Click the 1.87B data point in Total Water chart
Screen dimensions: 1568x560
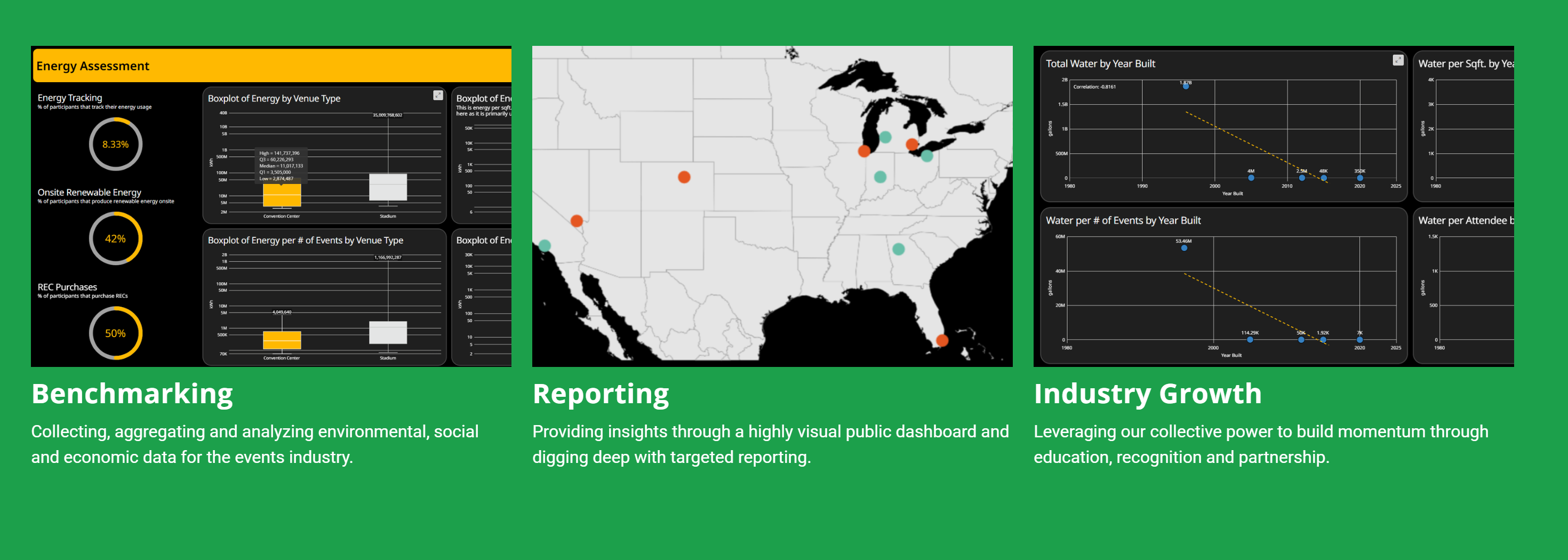pyautogui.click(x=1185, y=86)
